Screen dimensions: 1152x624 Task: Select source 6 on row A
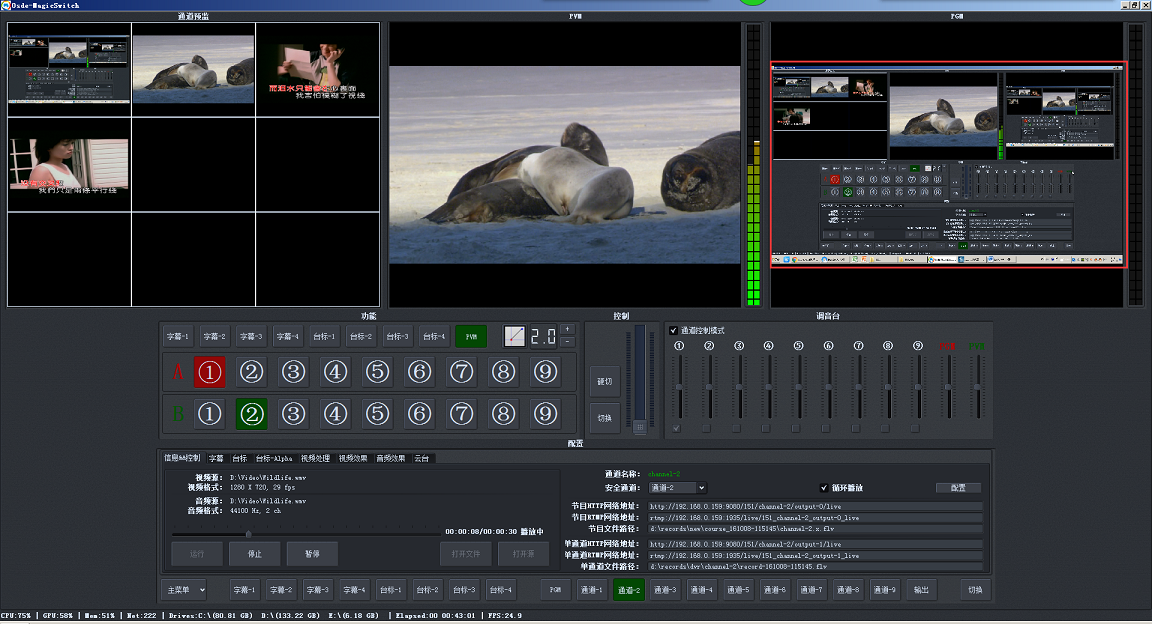click(x=420, y=372)
